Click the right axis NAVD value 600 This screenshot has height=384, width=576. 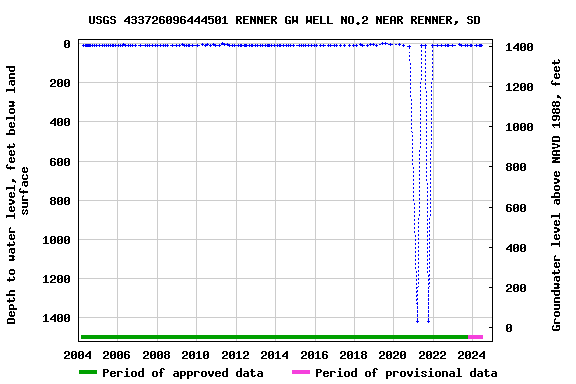click(516, 208)
